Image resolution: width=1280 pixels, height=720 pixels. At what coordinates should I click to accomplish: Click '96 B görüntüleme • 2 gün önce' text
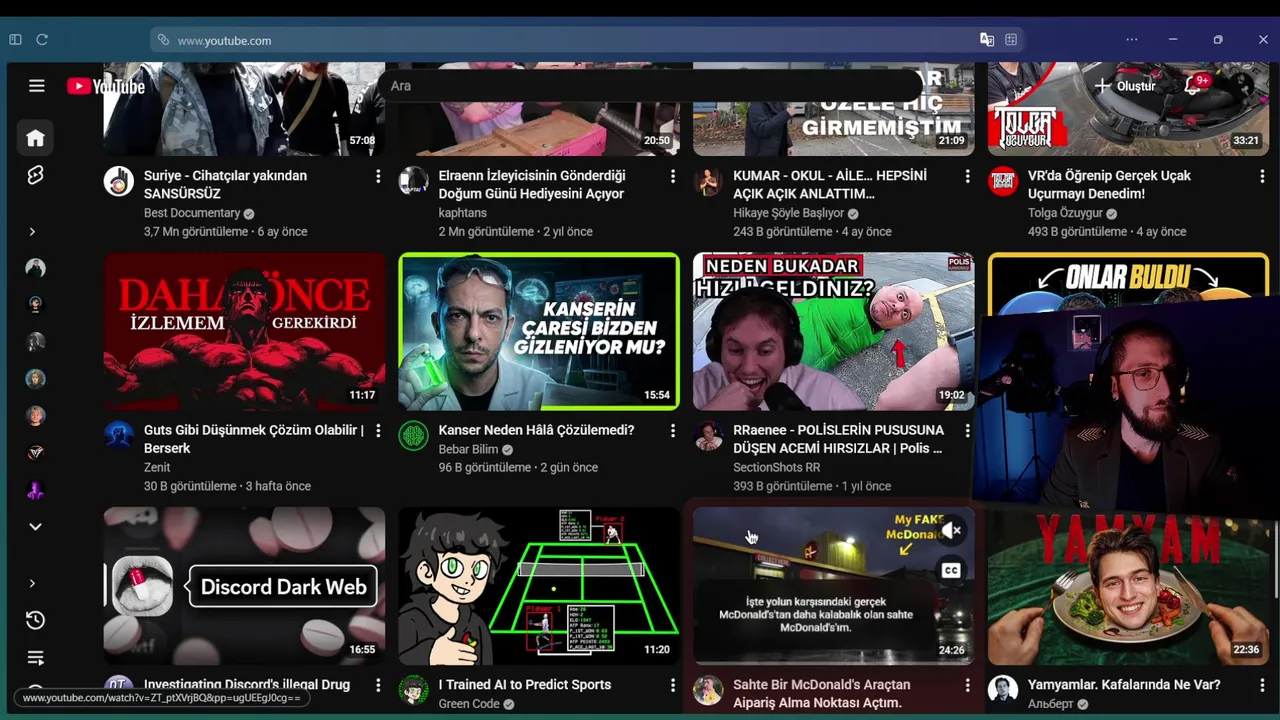(x=518, y=467)
